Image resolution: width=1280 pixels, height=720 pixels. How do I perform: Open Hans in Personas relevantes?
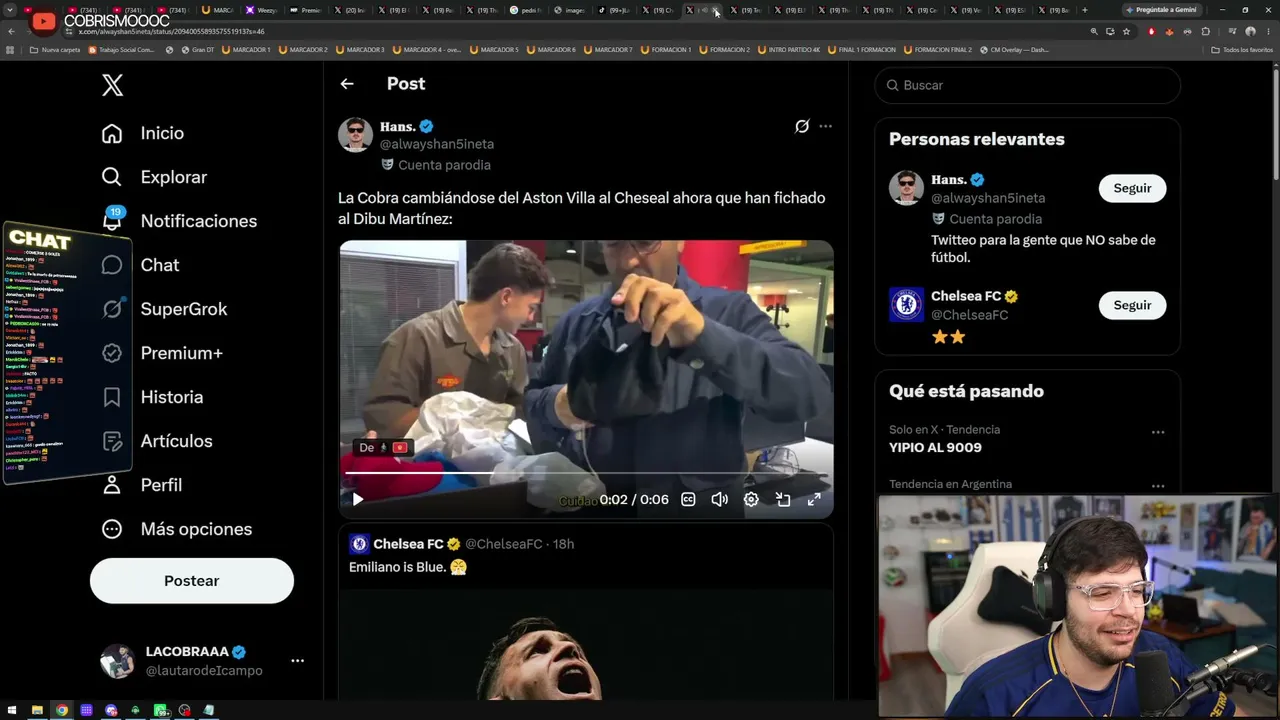[948, 180]
